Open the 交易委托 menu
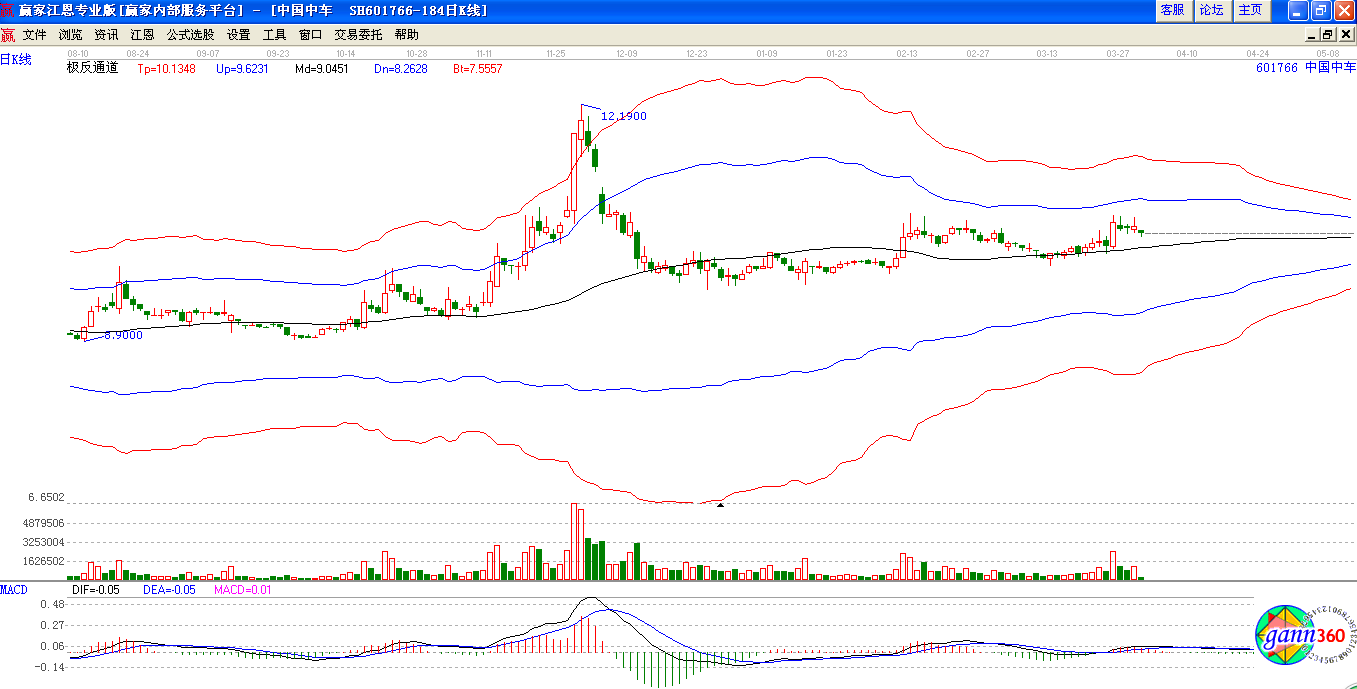Viewport: 1357px width, 689px height. (x=358, y=34)
